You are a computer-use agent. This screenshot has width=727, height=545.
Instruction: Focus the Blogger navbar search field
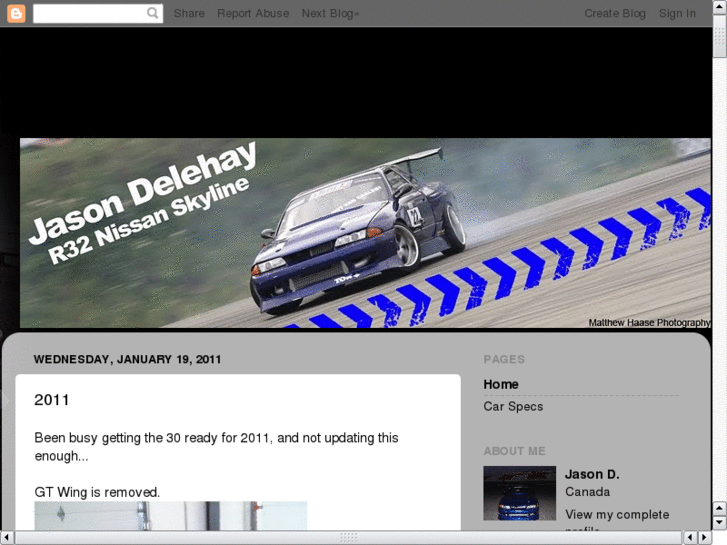98,13
